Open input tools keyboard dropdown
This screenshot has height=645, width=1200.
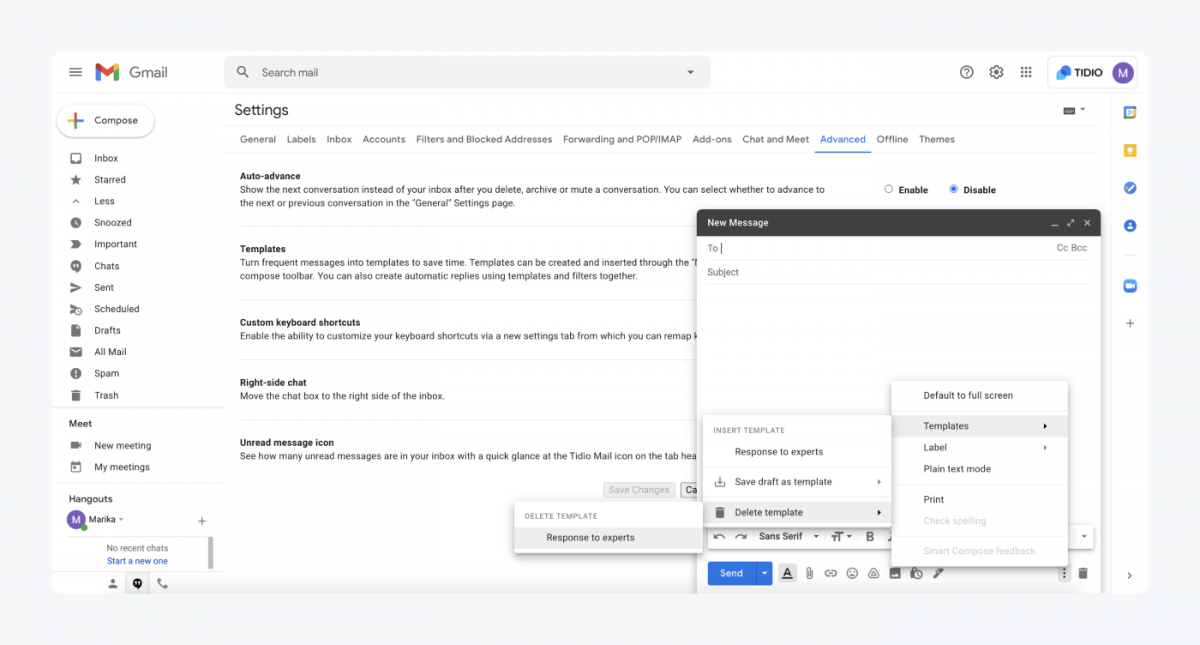click(1074, 110)
